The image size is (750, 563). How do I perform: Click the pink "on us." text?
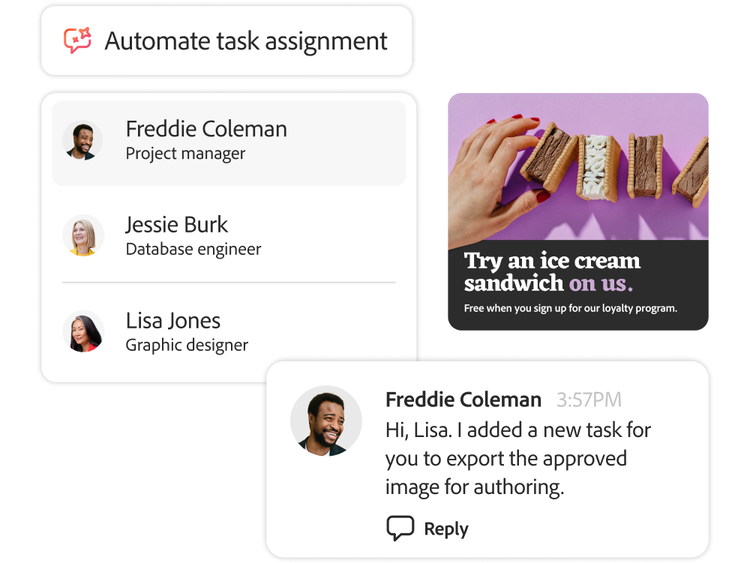(601, 283)
